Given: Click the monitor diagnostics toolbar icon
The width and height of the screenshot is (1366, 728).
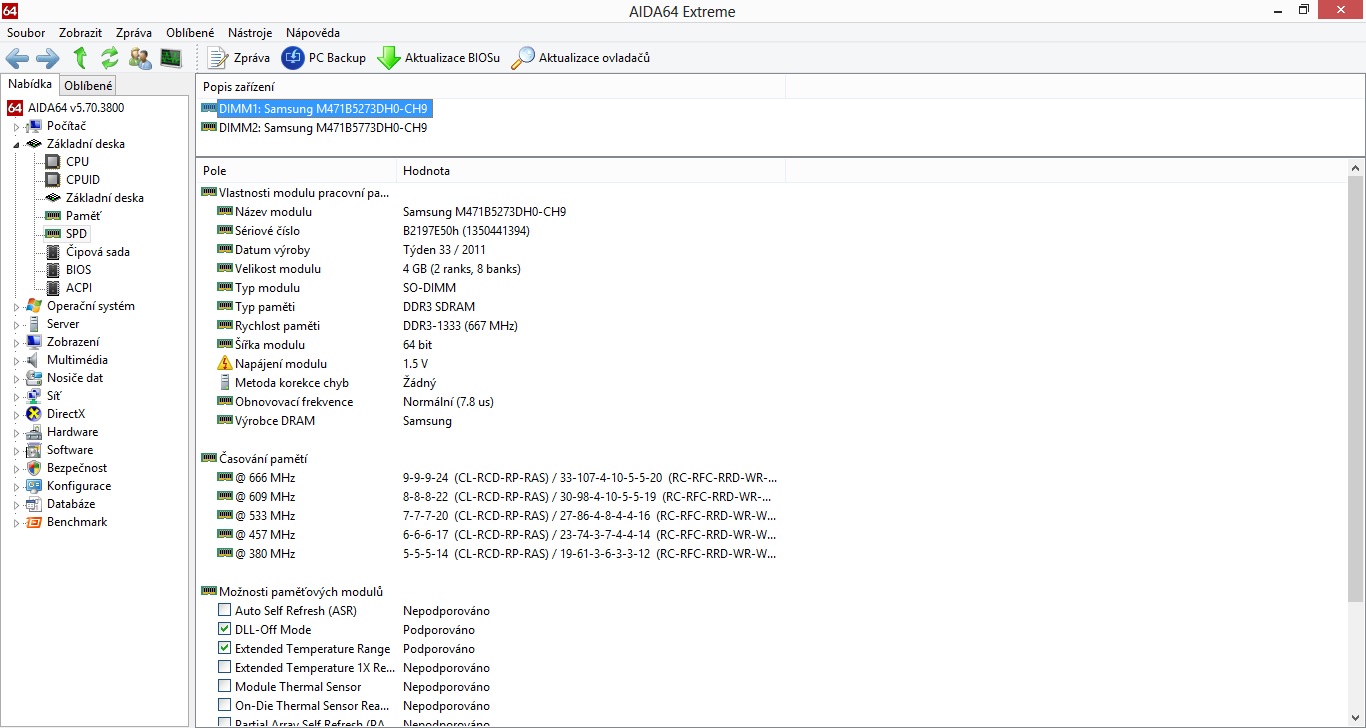Looking at the screenshot, I should click(x=171, y=58).
